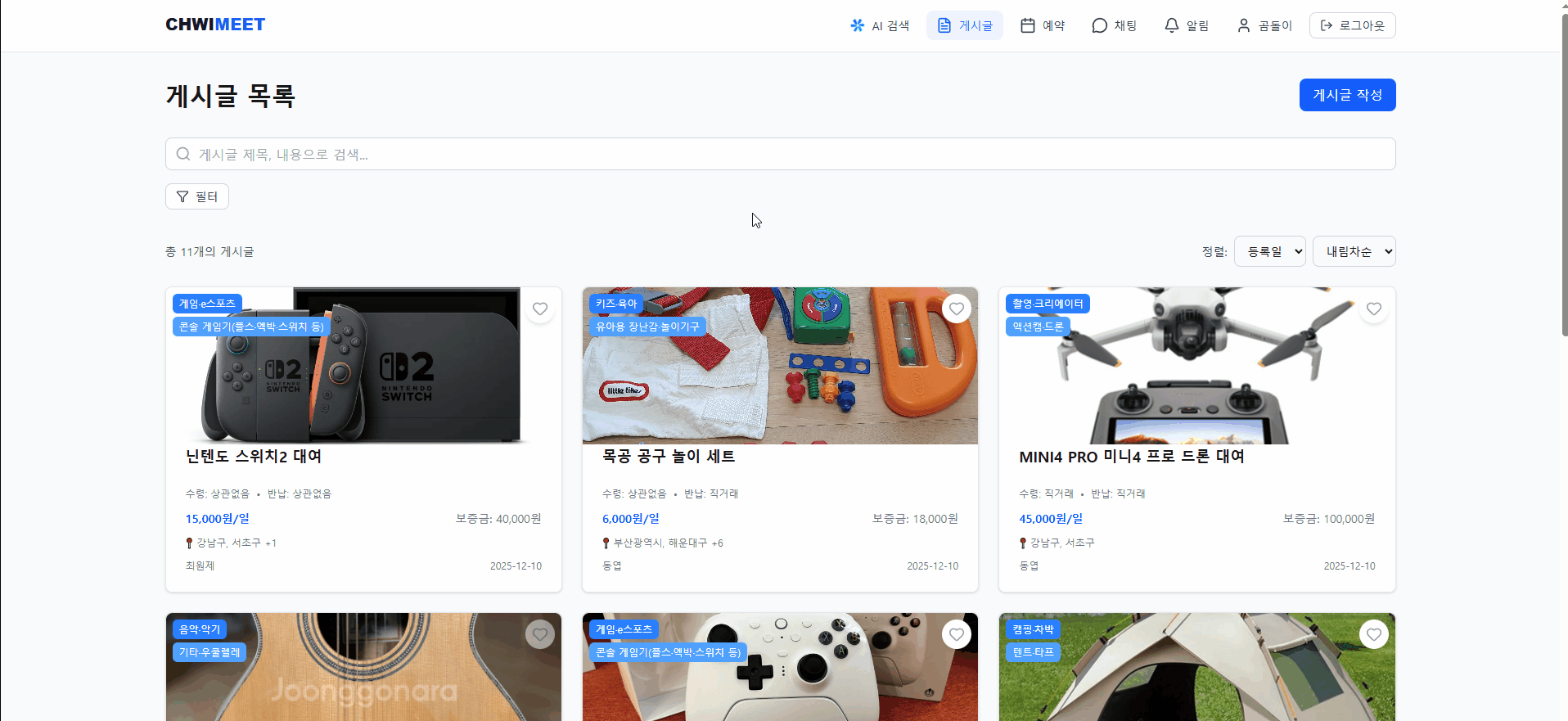This screenshot has height=721, width=1568.
Task: Go to the 게시글 nav tab
Action: tap(965, 25)
